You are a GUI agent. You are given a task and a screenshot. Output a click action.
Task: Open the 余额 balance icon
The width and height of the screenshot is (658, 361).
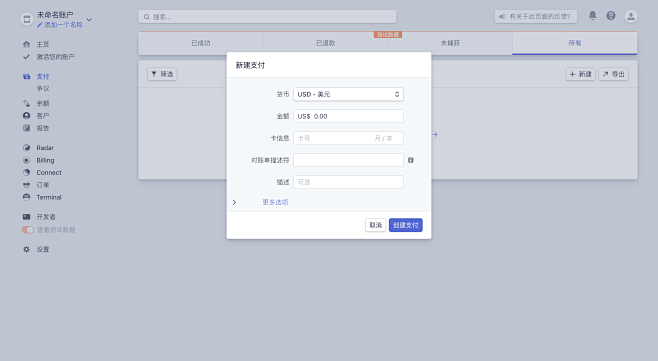tap(26, 103)
